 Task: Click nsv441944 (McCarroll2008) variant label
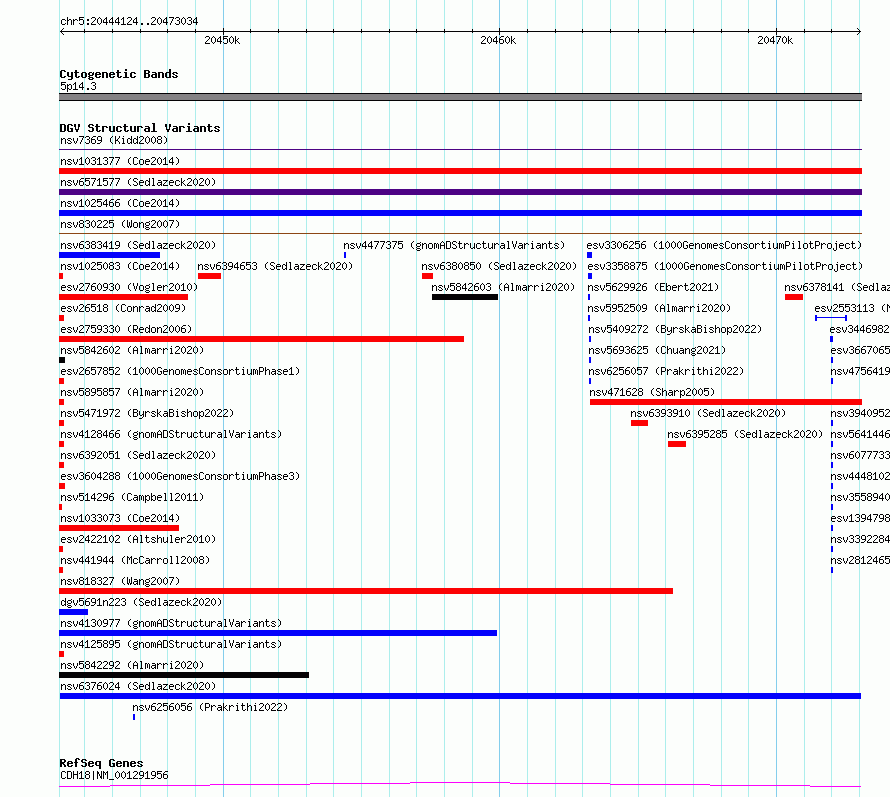(x=135, y=560)
